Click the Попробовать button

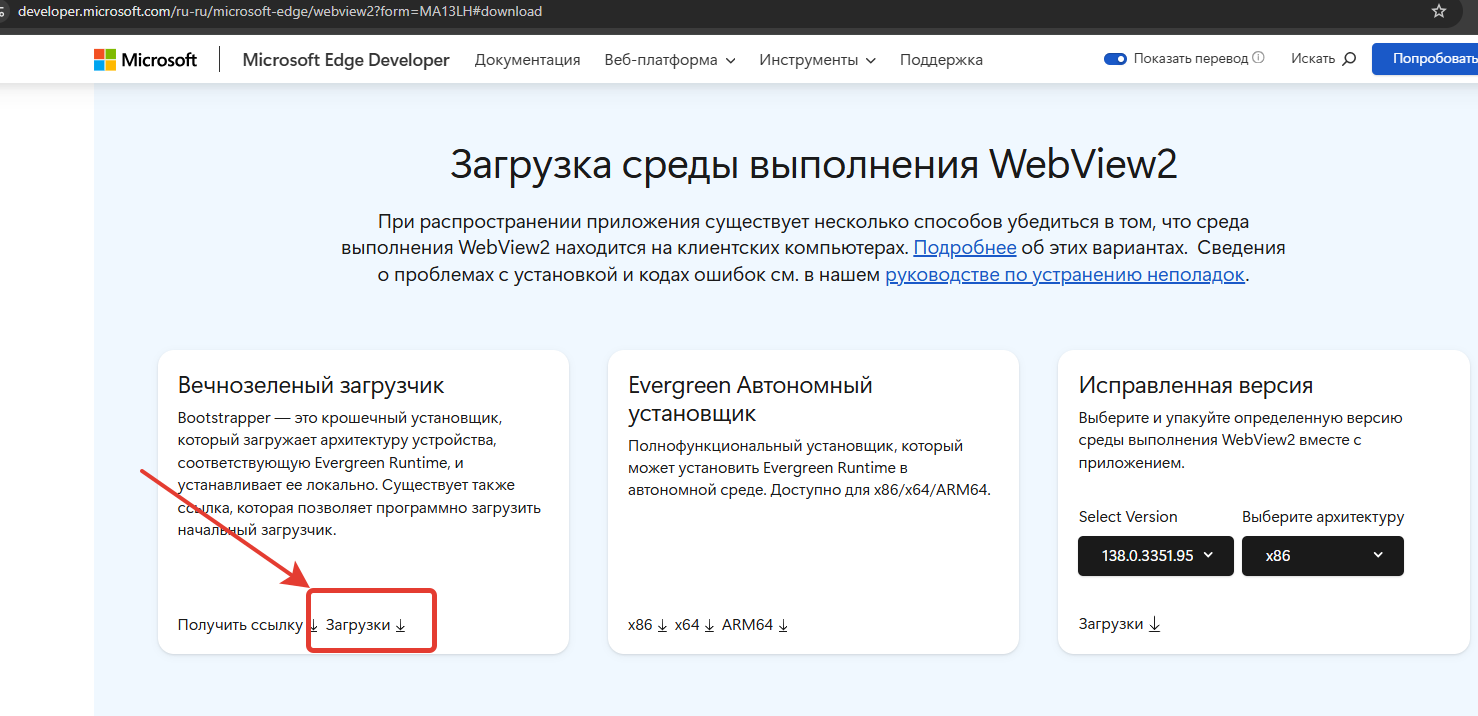pos(1425,59)
